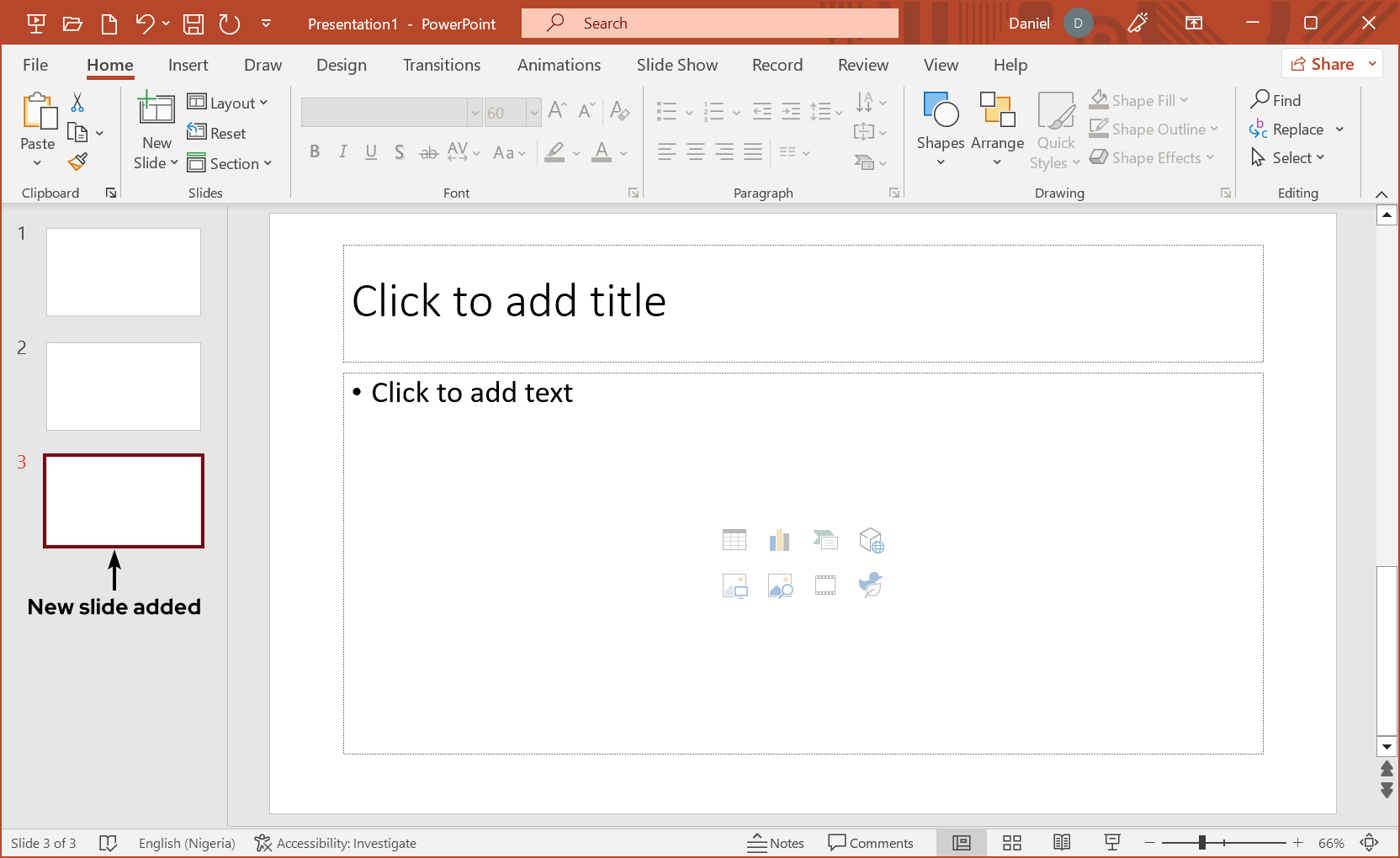Select slide 2 thumbnail
The height and width of the screenshot is (858, 1400).
pos(123,386)
